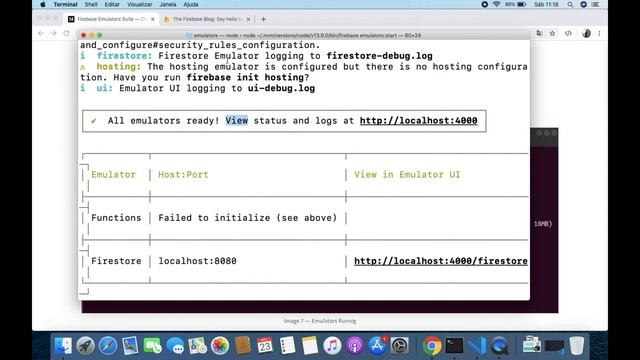Viewport: 640px width, 360px height.
Task: Open the Editar menu
Action: [112, 4]
